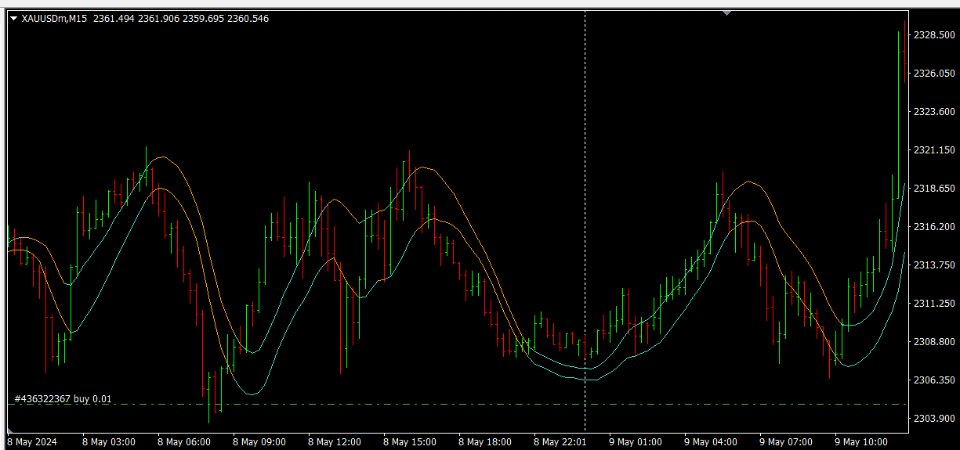The height and width of the screenshot is (450, 960).
Task: Click the low price value 2359.695
Action: pos(203,19)
